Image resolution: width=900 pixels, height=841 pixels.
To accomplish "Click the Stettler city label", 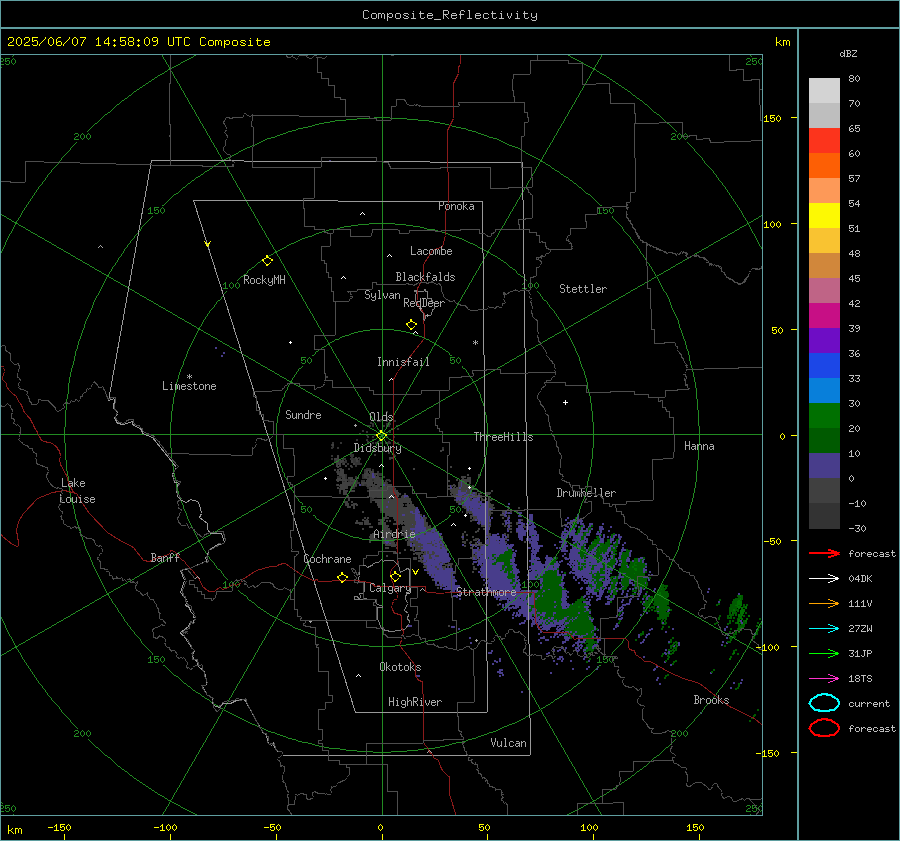I will click(583, 289).
